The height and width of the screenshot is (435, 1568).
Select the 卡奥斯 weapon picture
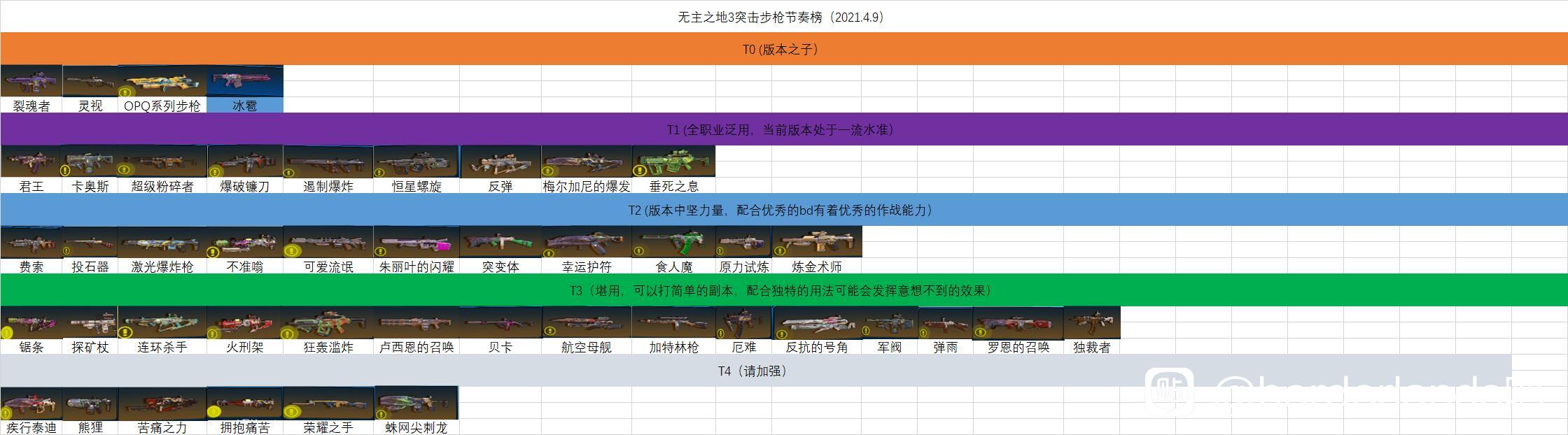pyautogui.click(x=90, y=162)
